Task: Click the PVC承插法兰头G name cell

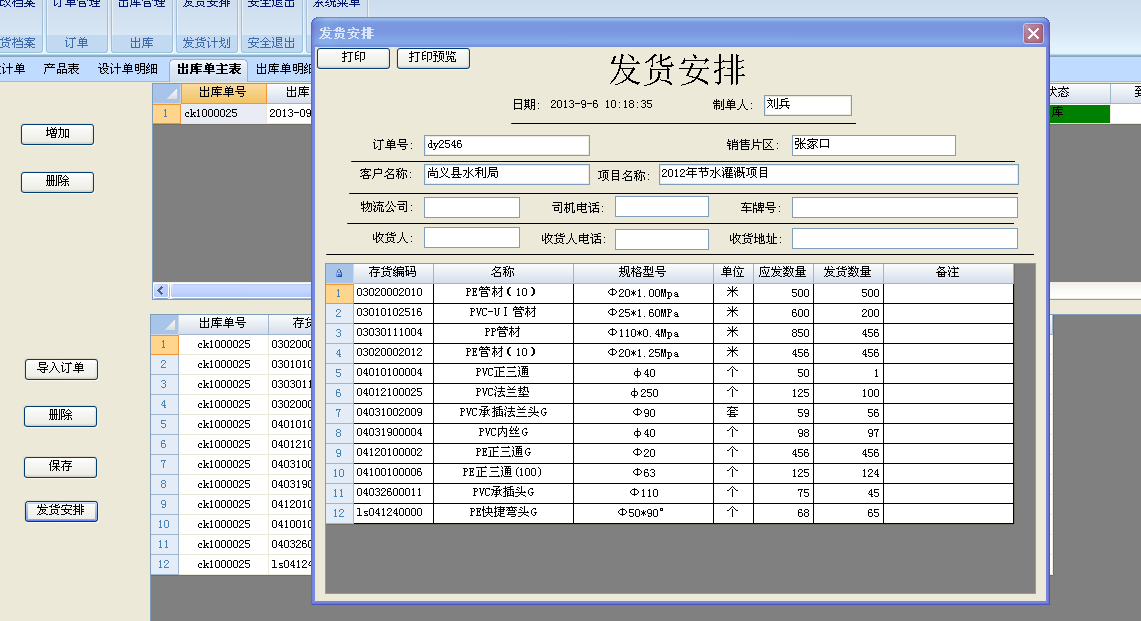Action: (503, 414)
